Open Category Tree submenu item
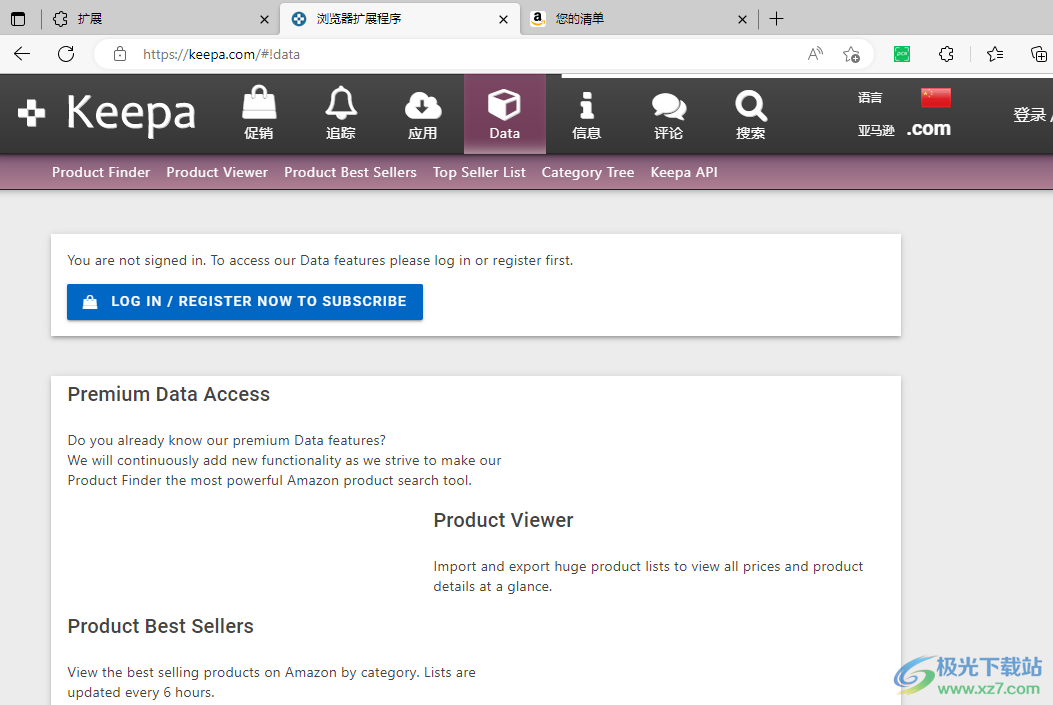 pos(588,173)
